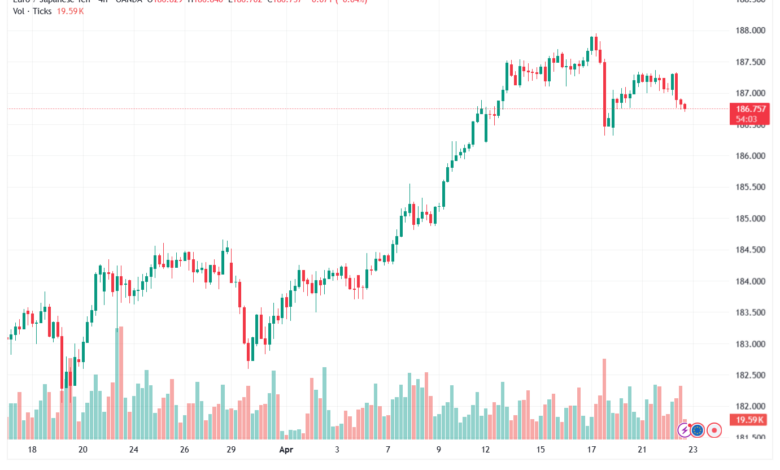Click the 54:03 candle countdown timer
This screenshot has width=780, height=470.
(x=746, y=119)
